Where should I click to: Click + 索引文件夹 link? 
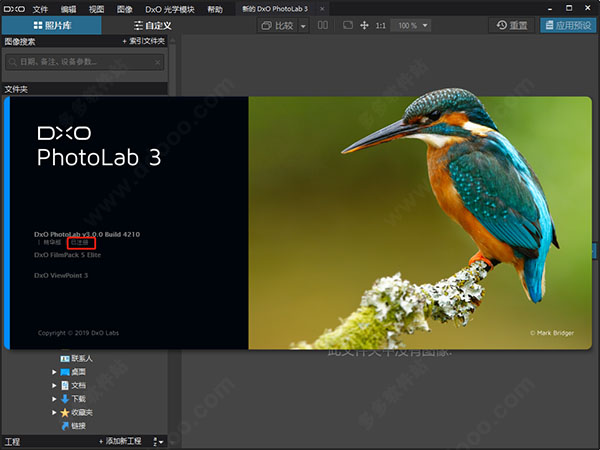(143, 41)
